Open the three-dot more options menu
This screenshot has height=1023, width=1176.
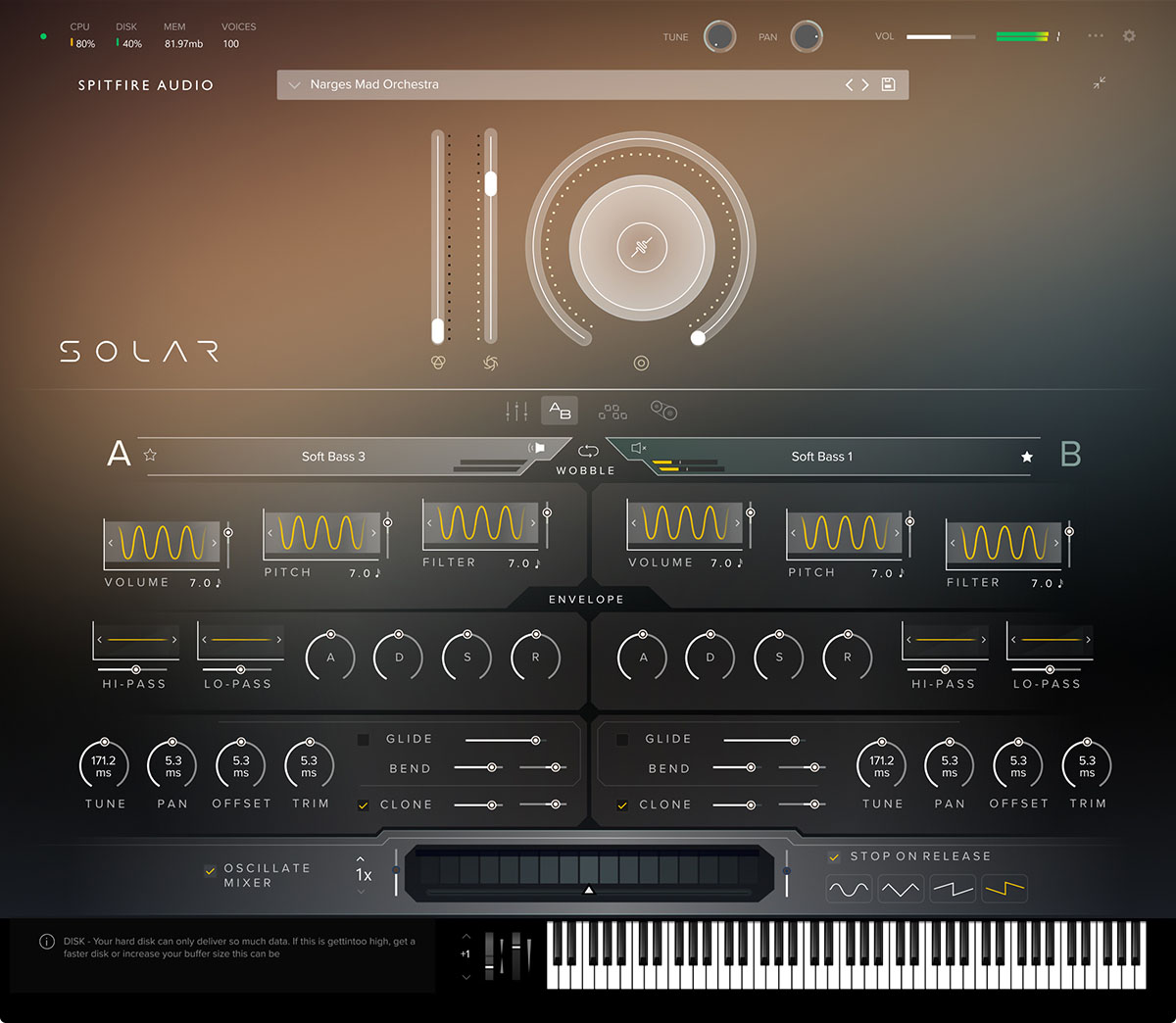click(1096, 36)
